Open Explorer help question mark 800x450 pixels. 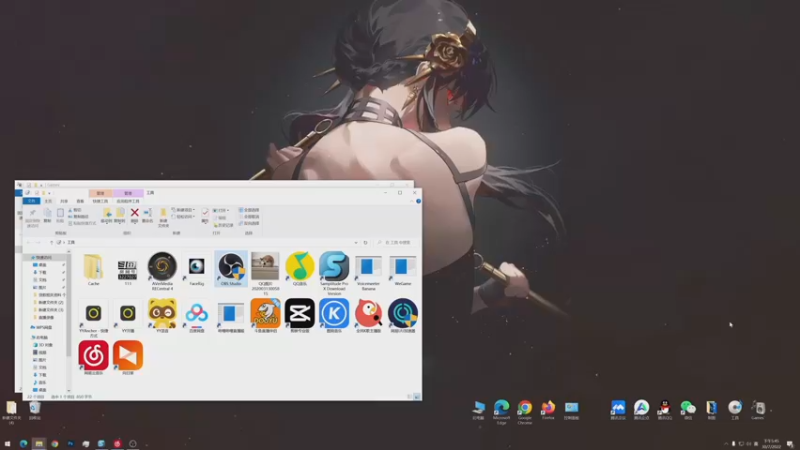coord(418,202)
